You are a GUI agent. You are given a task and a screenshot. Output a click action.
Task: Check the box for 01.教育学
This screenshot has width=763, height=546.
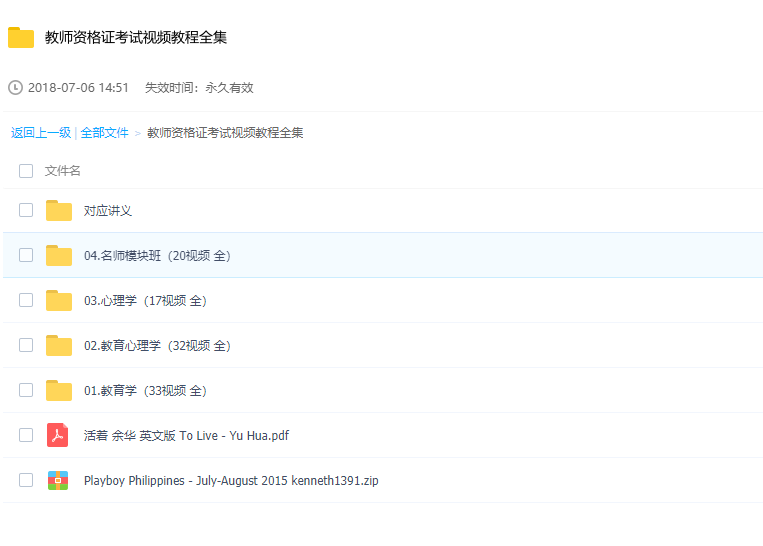tap(26, 390)
